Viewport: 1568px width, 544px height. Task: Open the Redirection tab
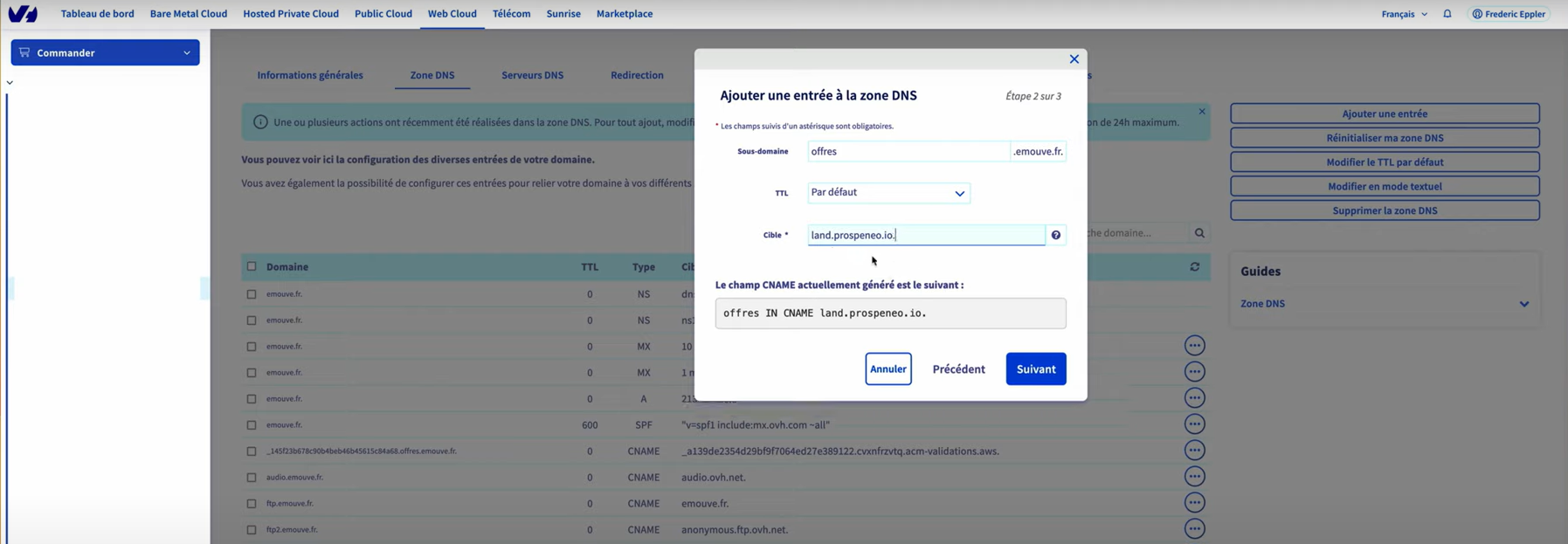pyautogui.click(x=637, y=75)
